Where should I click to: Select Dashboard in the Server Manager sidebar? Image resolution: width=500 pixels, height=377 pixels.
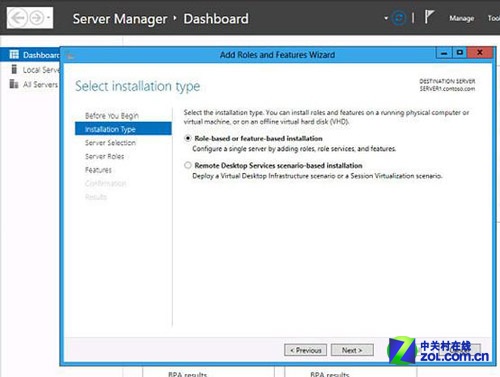coord(30,55)
